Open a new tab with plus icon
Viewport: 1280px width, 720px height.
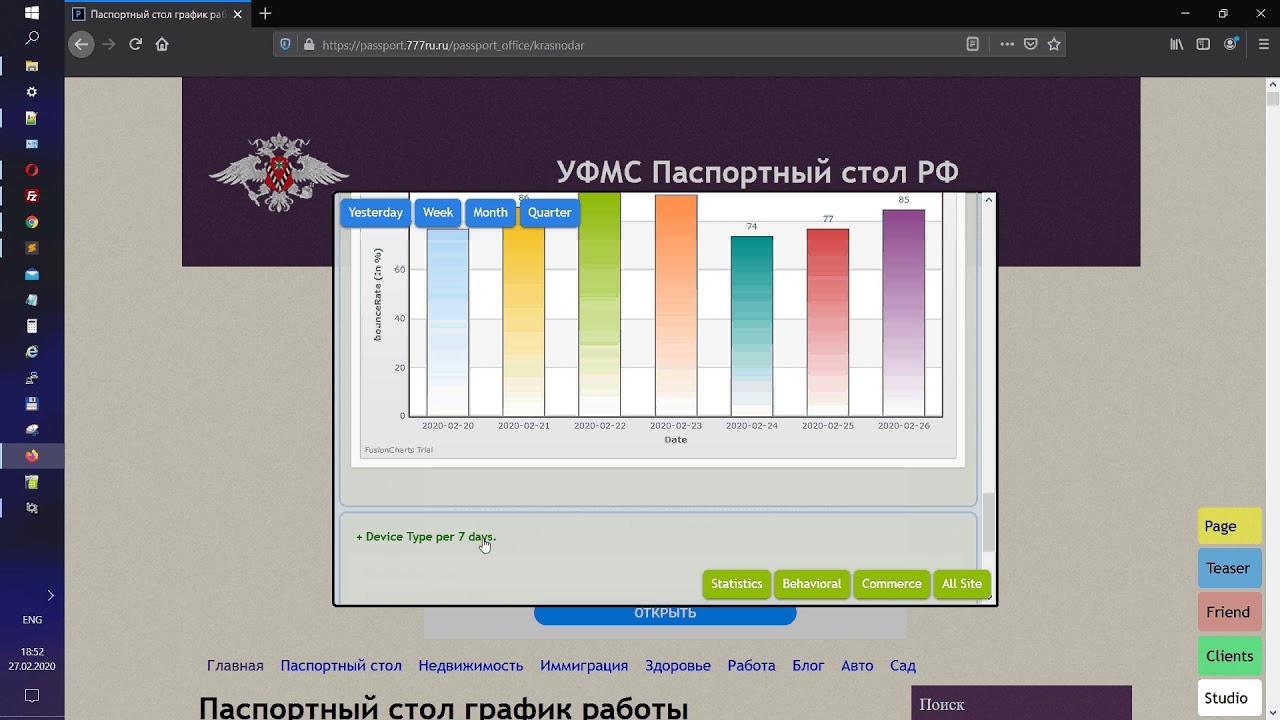[265, 14]
